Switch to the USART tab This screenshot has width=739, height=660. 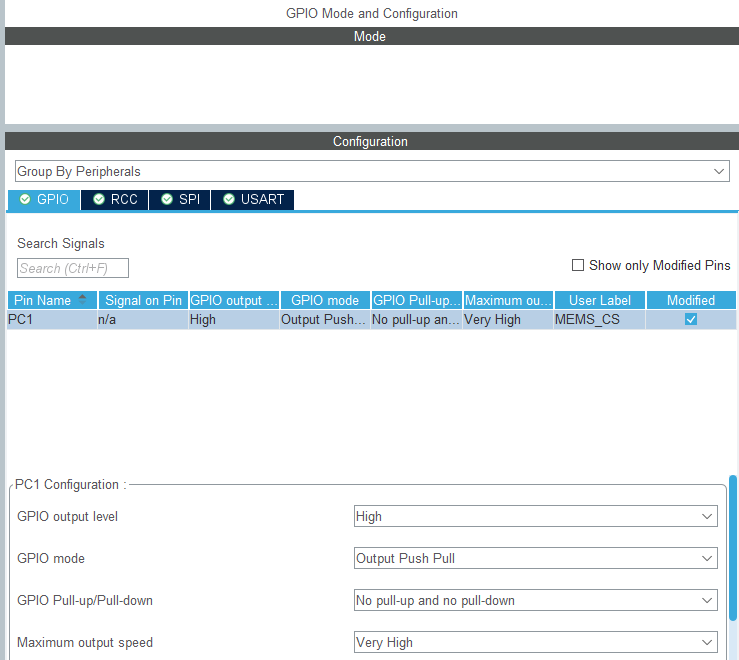point(253,199)
